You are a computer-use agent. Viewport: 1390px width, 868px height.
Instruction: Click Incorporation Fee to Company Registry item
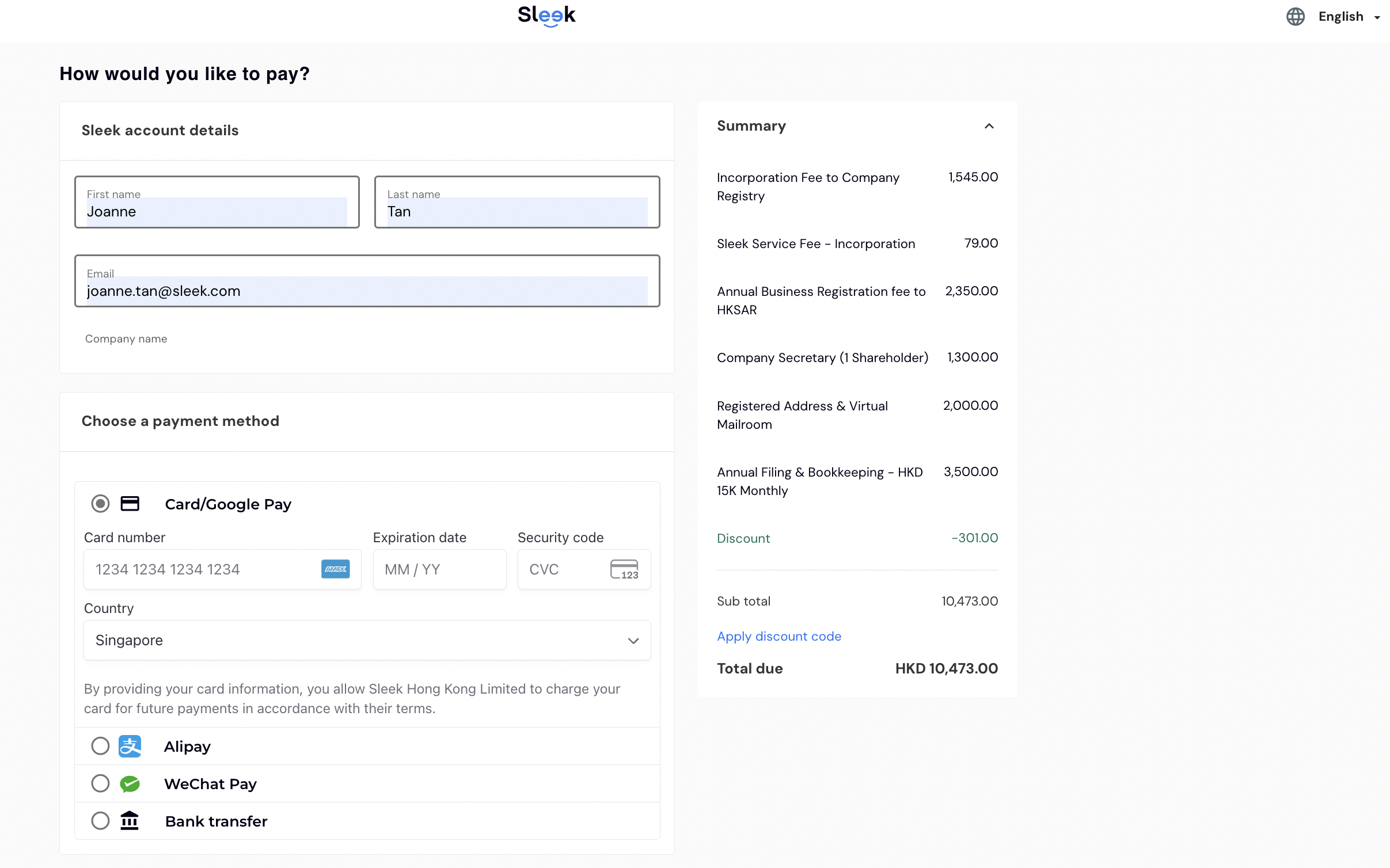point(808,186)
